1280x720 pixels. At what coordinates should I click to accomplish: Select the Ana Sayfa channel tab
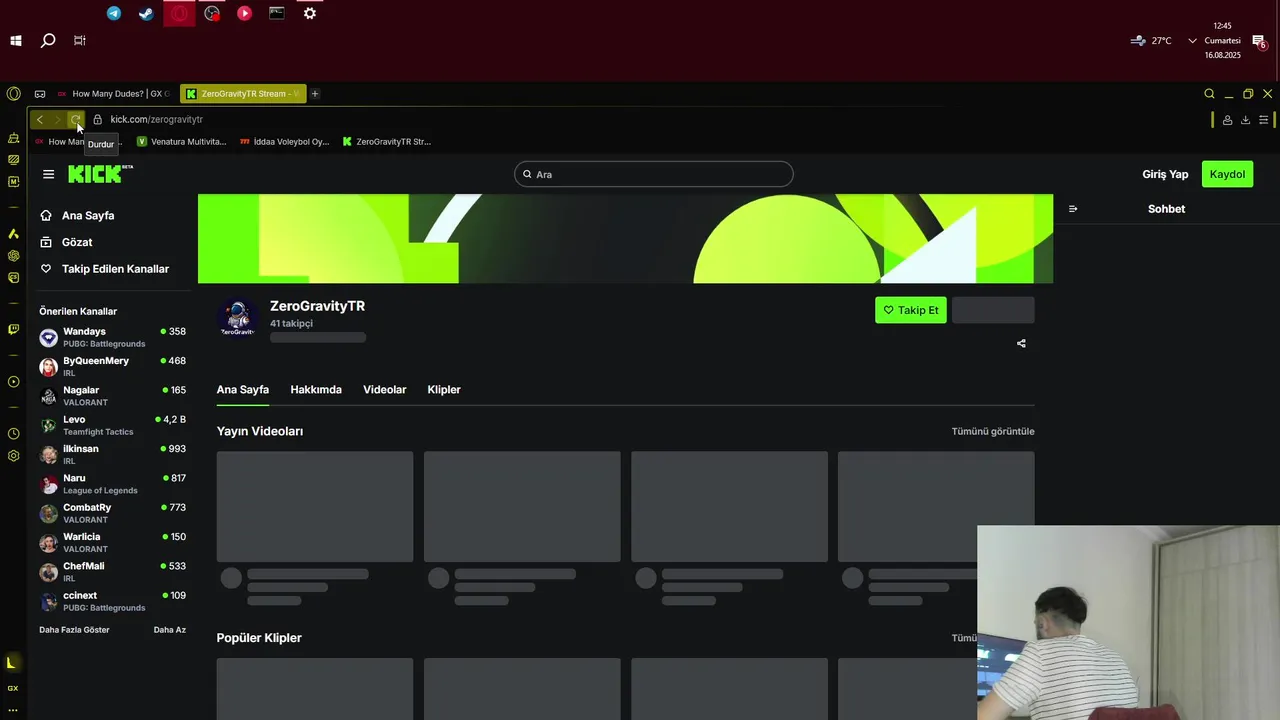[243, 390]
